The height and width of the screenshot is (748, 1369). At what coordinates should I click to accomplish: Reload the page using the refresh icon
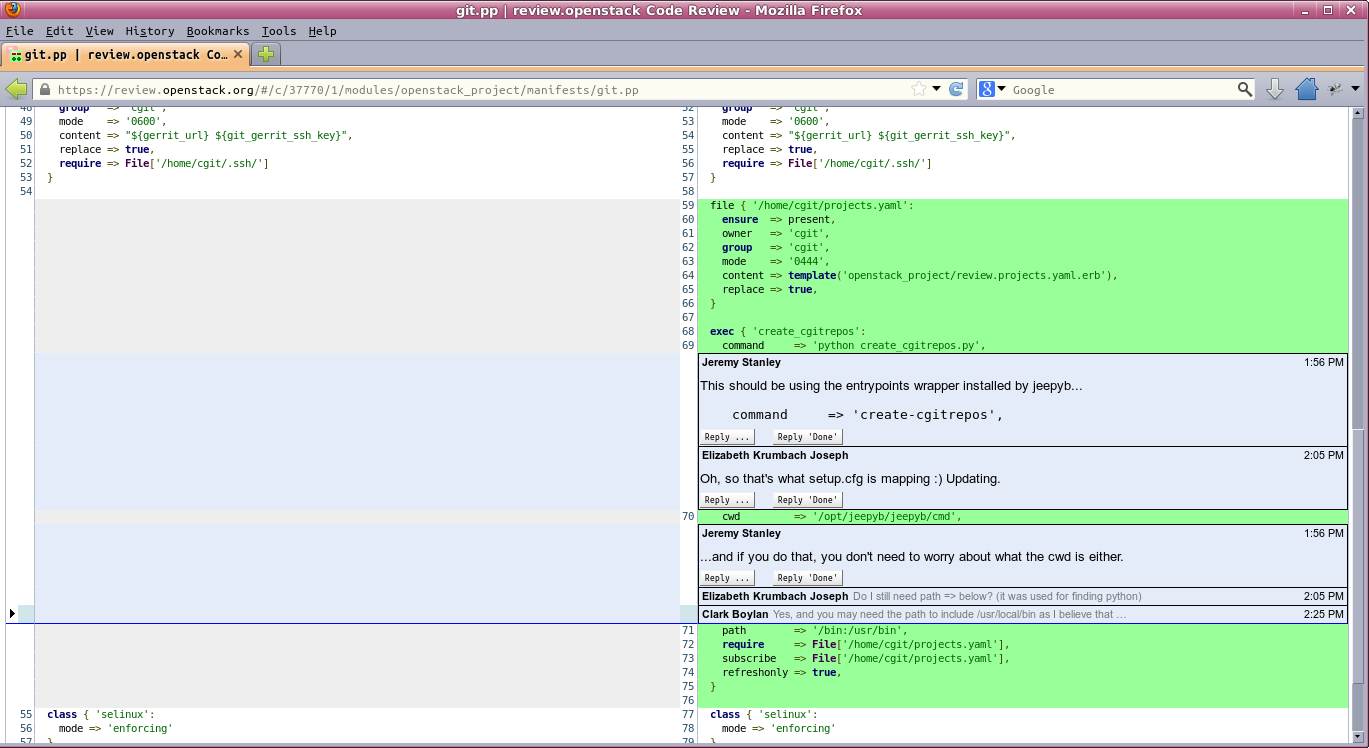[x=956, y=89]
